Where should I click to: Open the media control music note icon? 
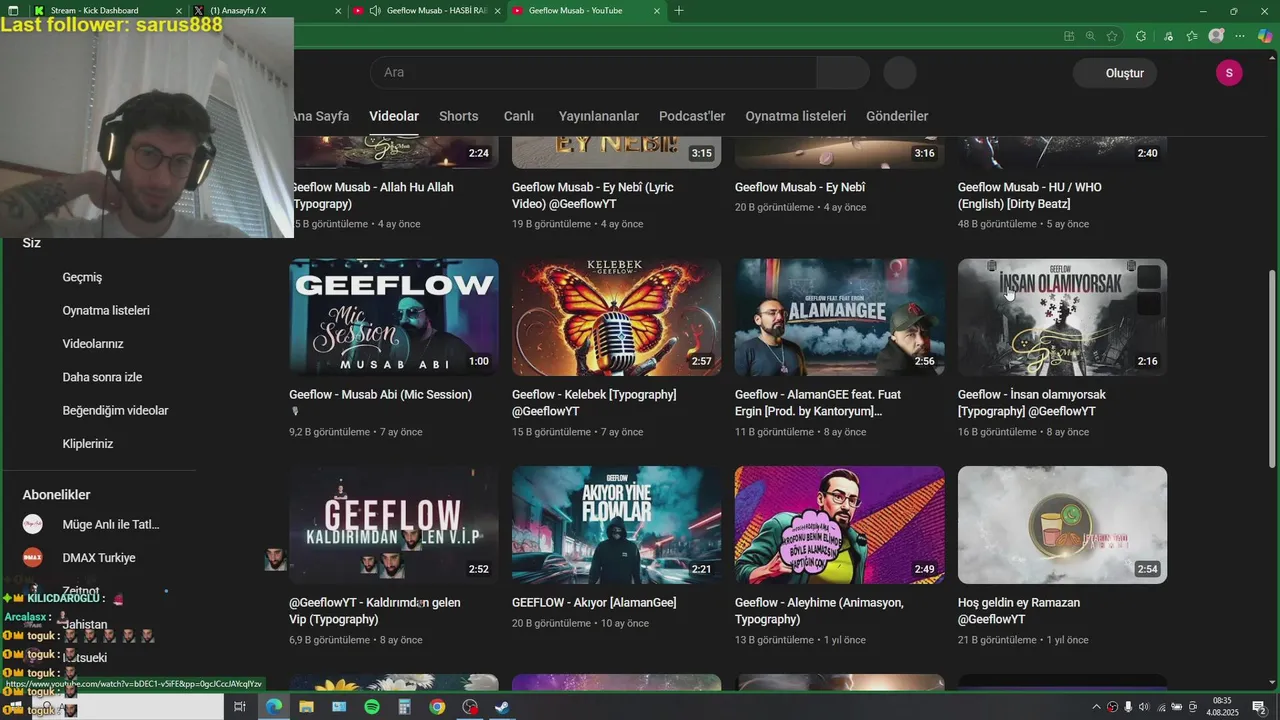[x=1168, y=36]
